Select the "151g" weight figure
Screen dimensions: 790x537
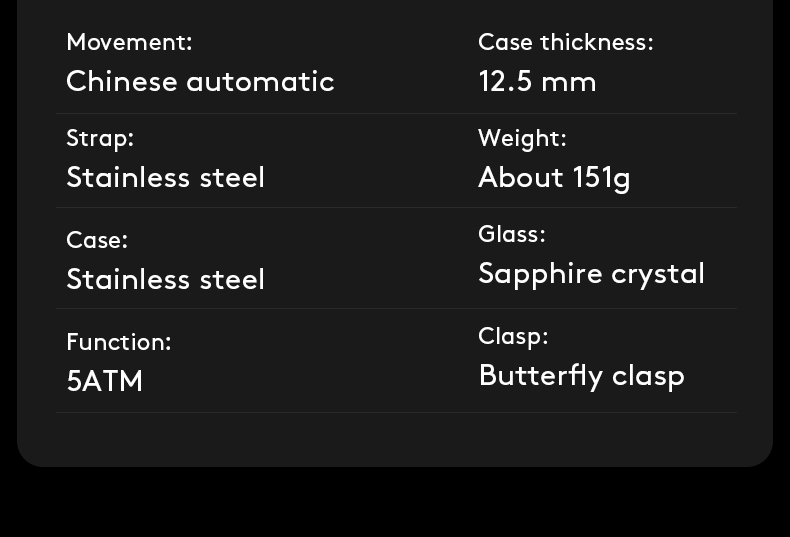click(601, 178)
